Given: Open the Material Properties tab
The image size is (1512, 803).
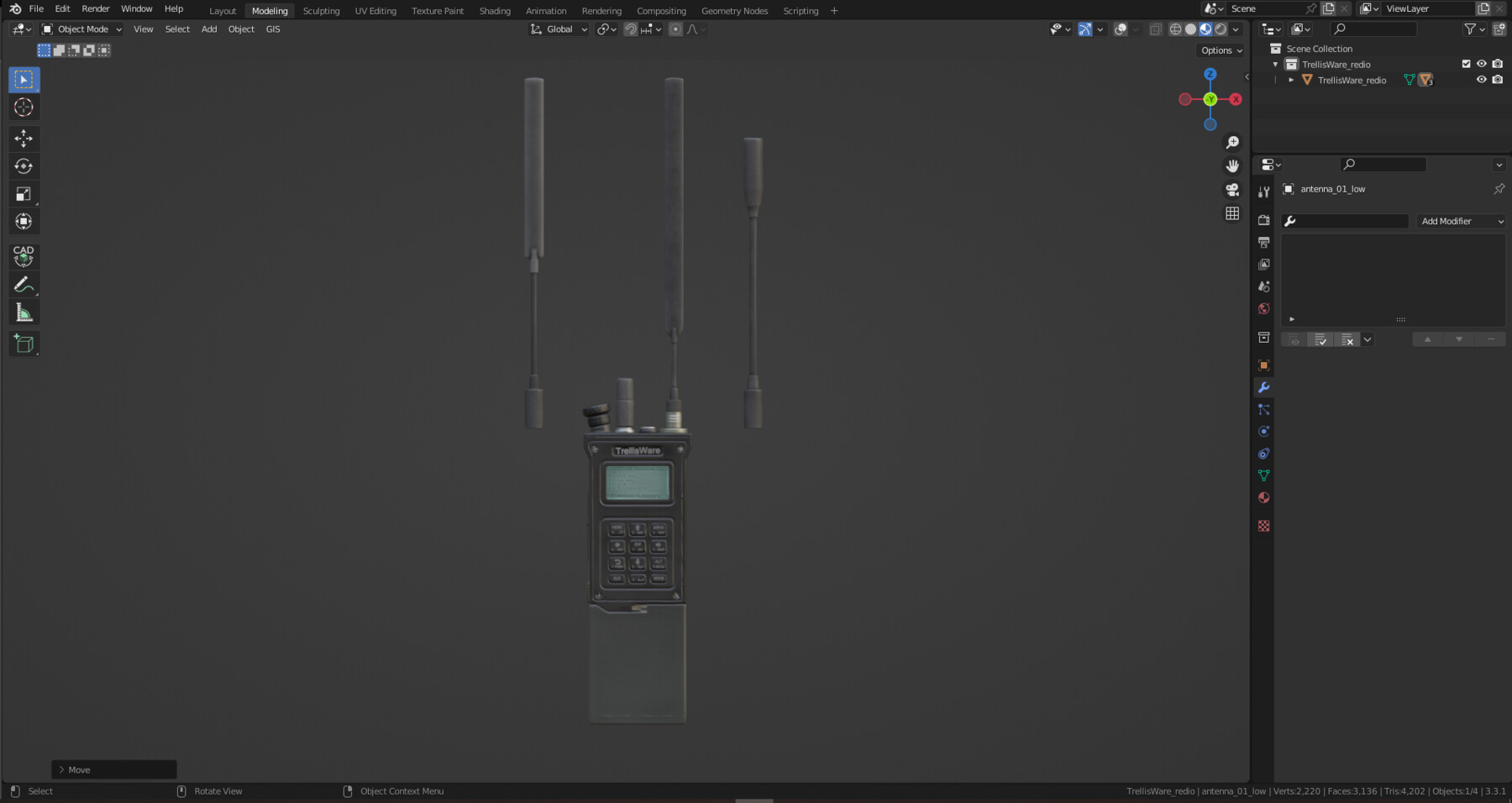Looking at the screenshot, I should 1263,497.
